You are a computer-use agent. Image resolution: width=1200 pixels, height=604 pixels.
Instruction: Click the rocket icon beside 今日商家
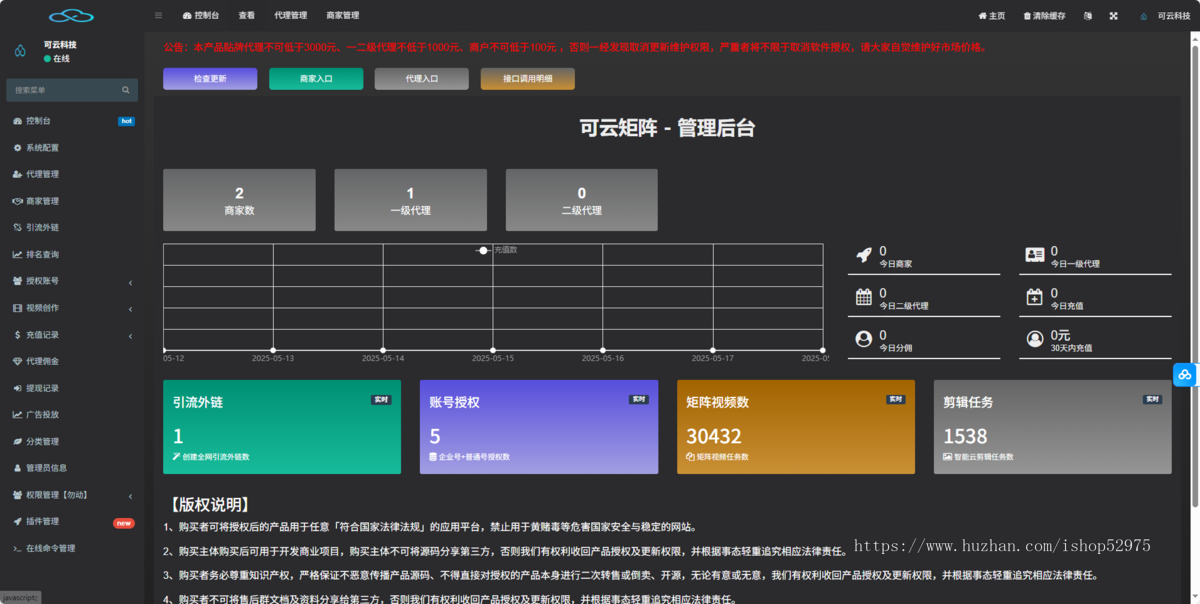(x=864, y=255)
